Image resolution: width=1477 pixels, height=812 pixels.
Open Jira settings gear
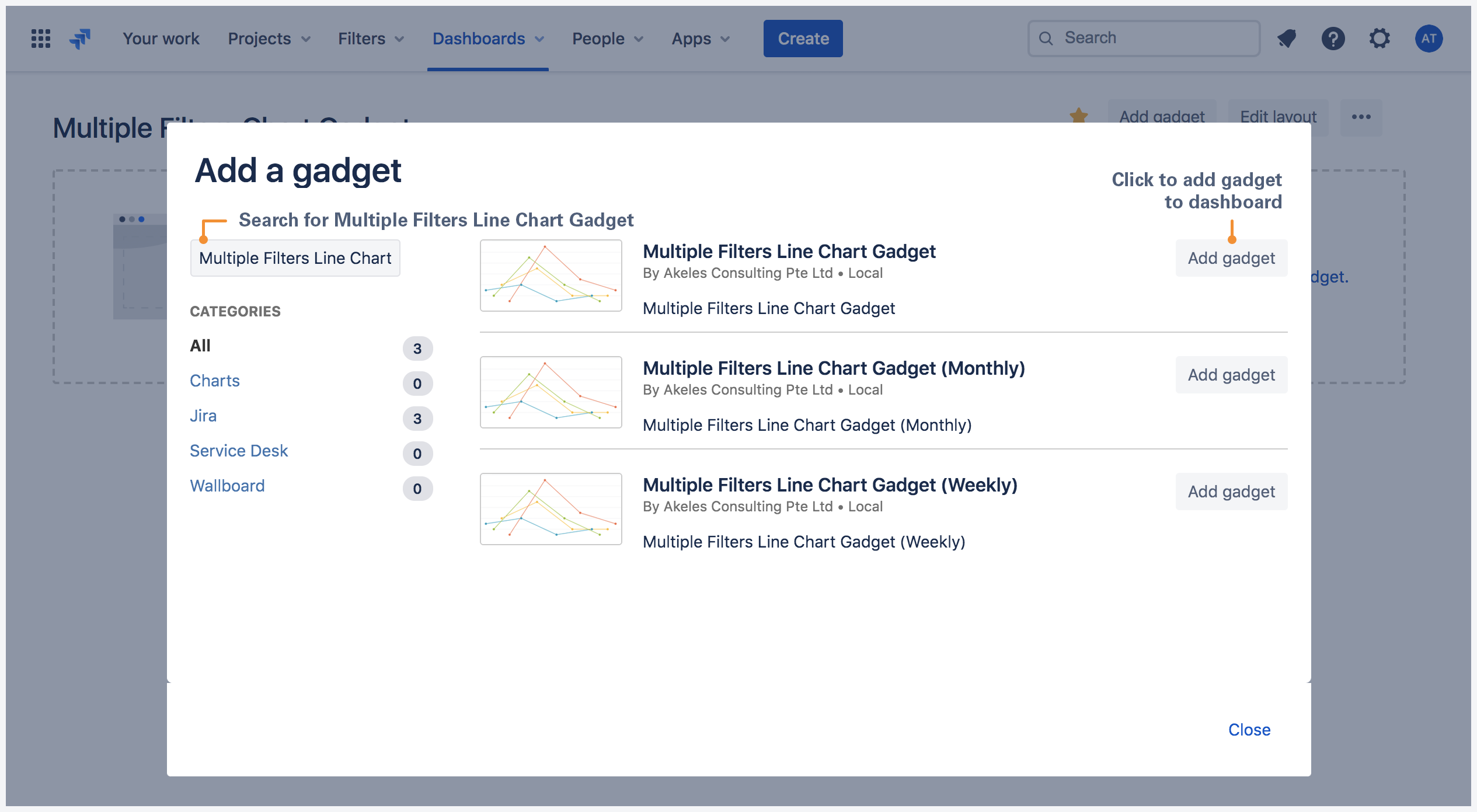coord(1380,38)
